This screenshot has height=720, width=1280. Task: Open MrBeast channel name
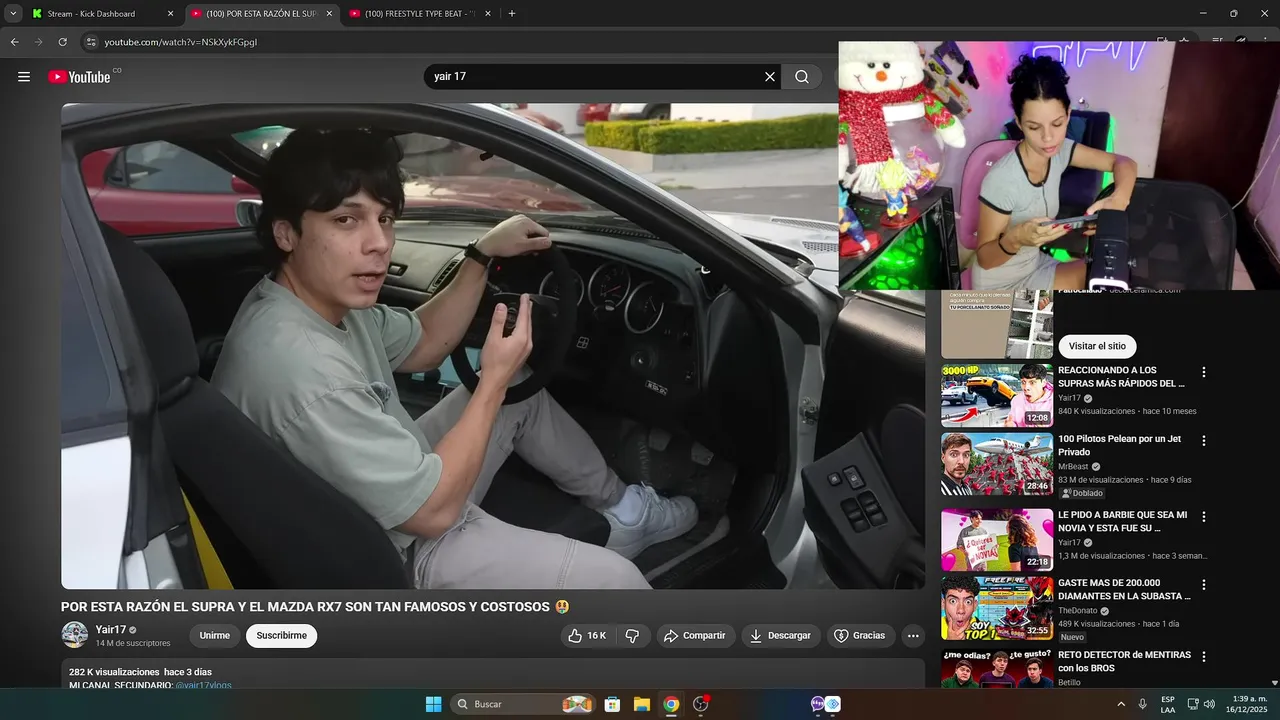pyautogui.click(x=1072, y=466)
